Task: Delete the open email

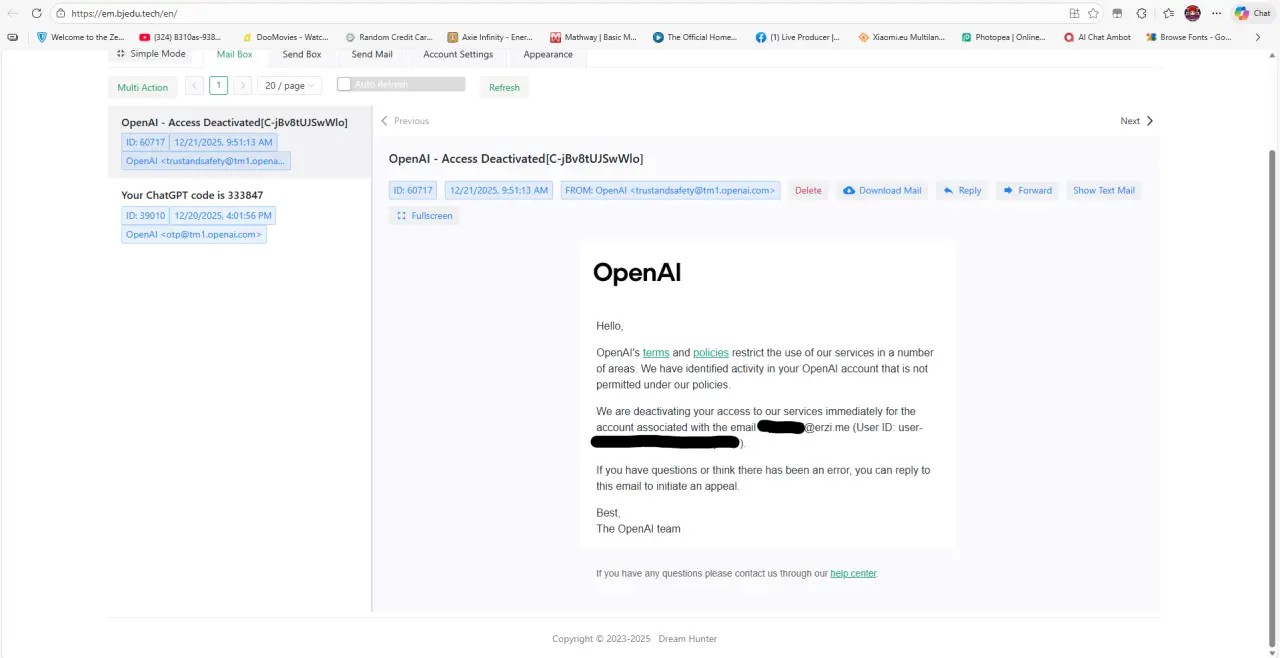Action: tap(808, 190)
